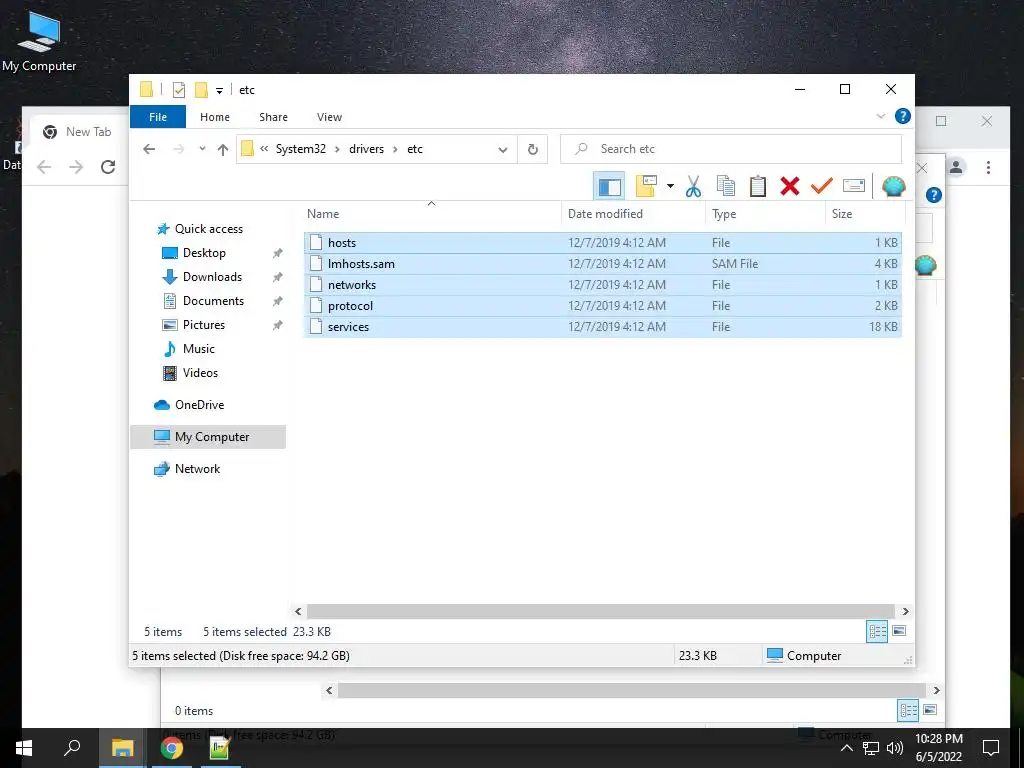Open breadcrumb arrow after drivers

(x=395, y=149)
